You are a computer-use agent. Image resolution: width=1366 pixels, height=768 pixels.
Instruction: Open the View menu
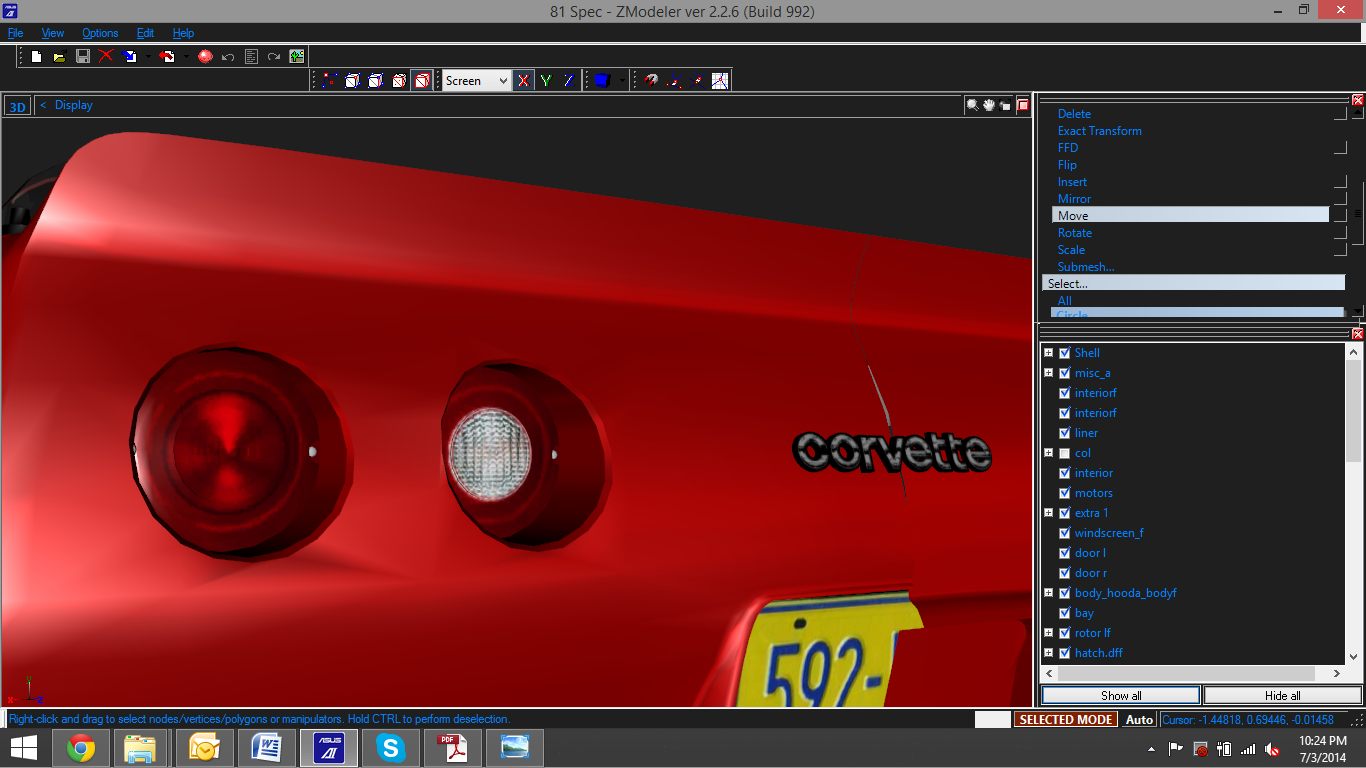pos(53,33)
